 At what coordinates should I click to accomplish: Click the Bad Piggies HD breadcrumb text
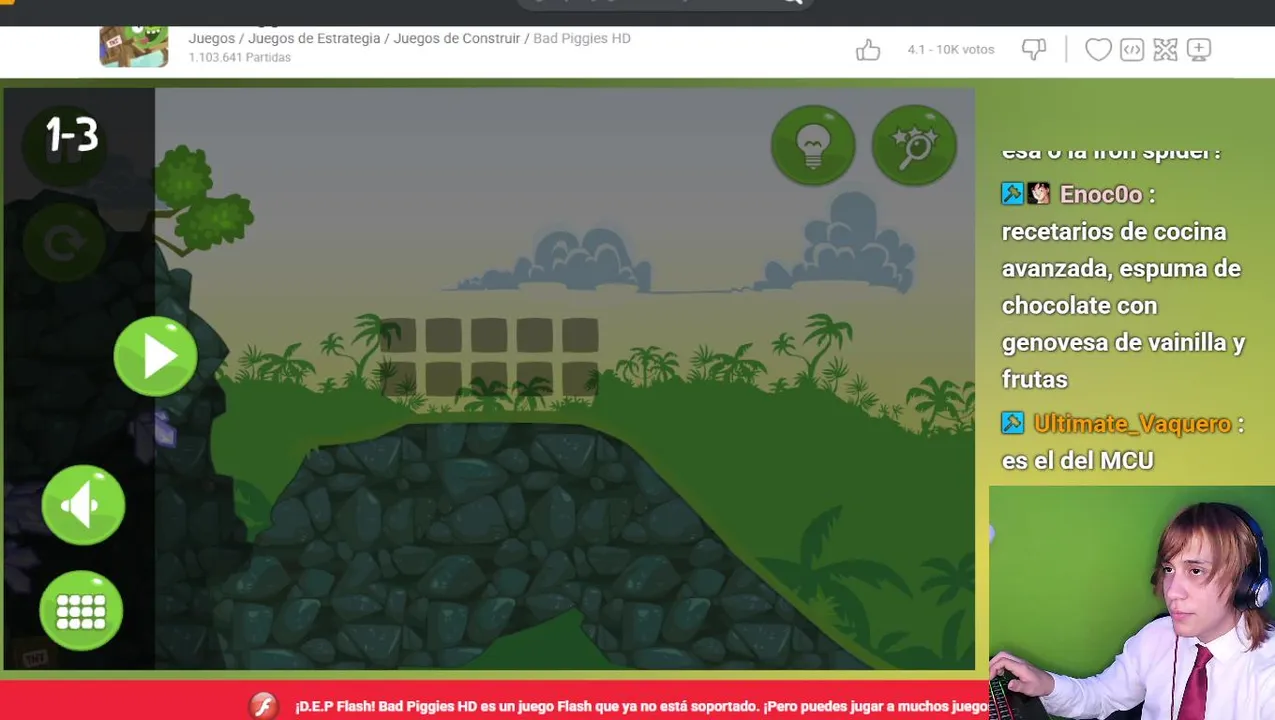point(582,38)
